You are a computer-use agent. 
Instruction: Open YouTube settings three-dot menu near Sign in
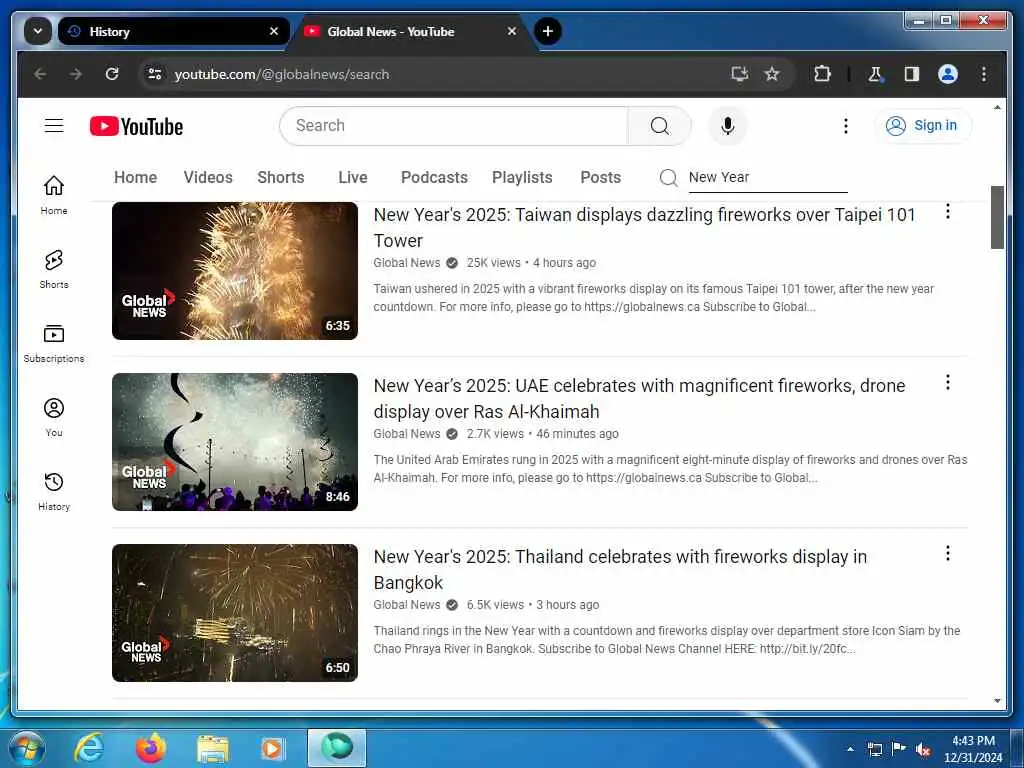click(x=846, y=125)
